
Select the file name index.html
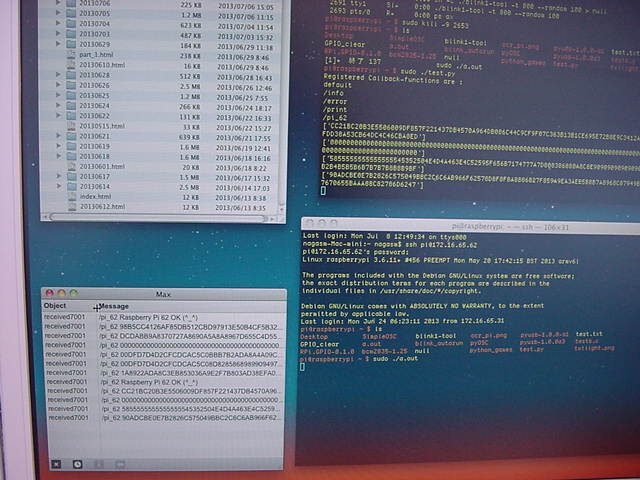[x=96, y=196]
